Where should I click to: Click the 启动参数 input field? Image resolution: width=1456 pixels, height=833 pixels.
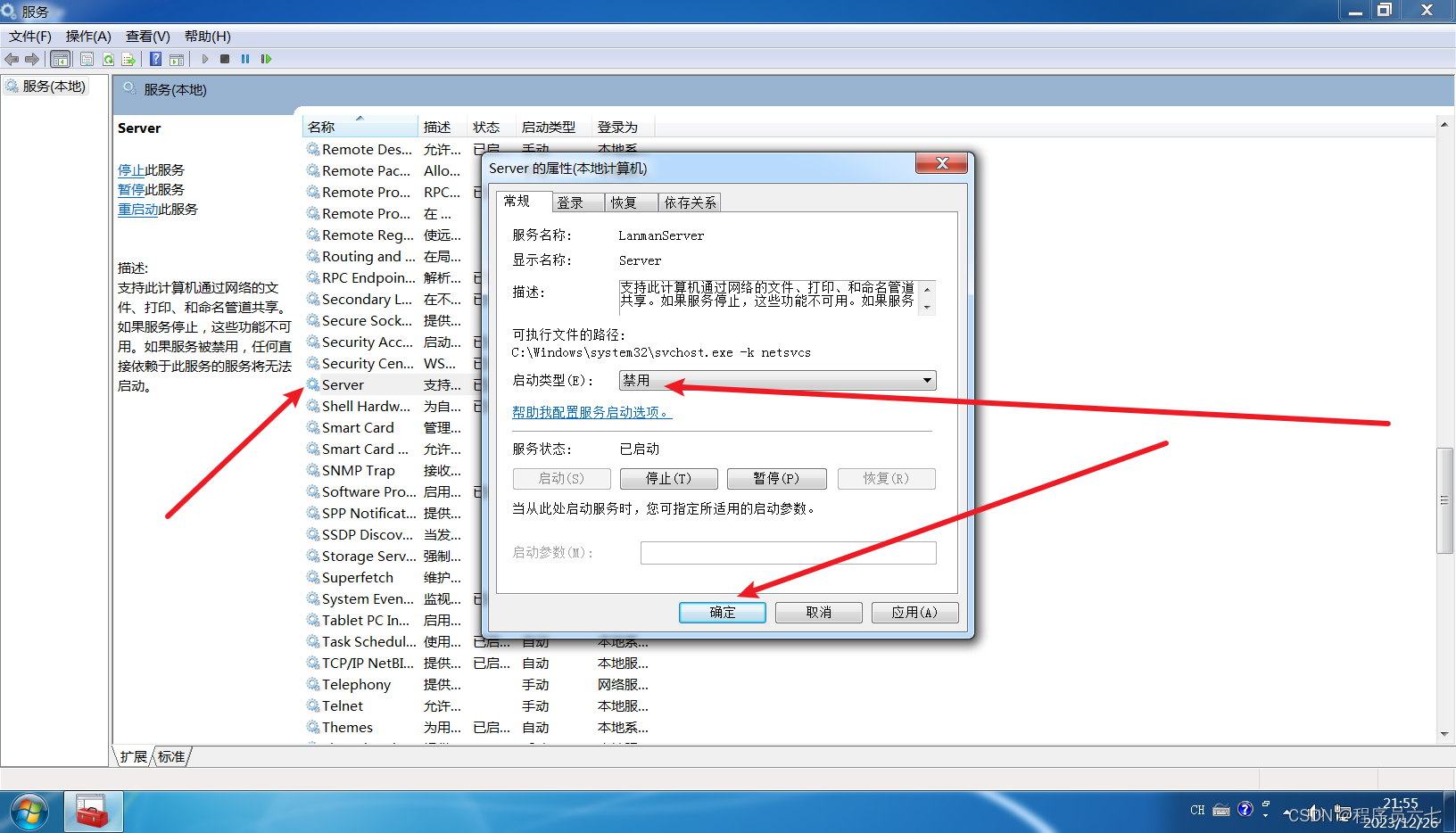788,553
